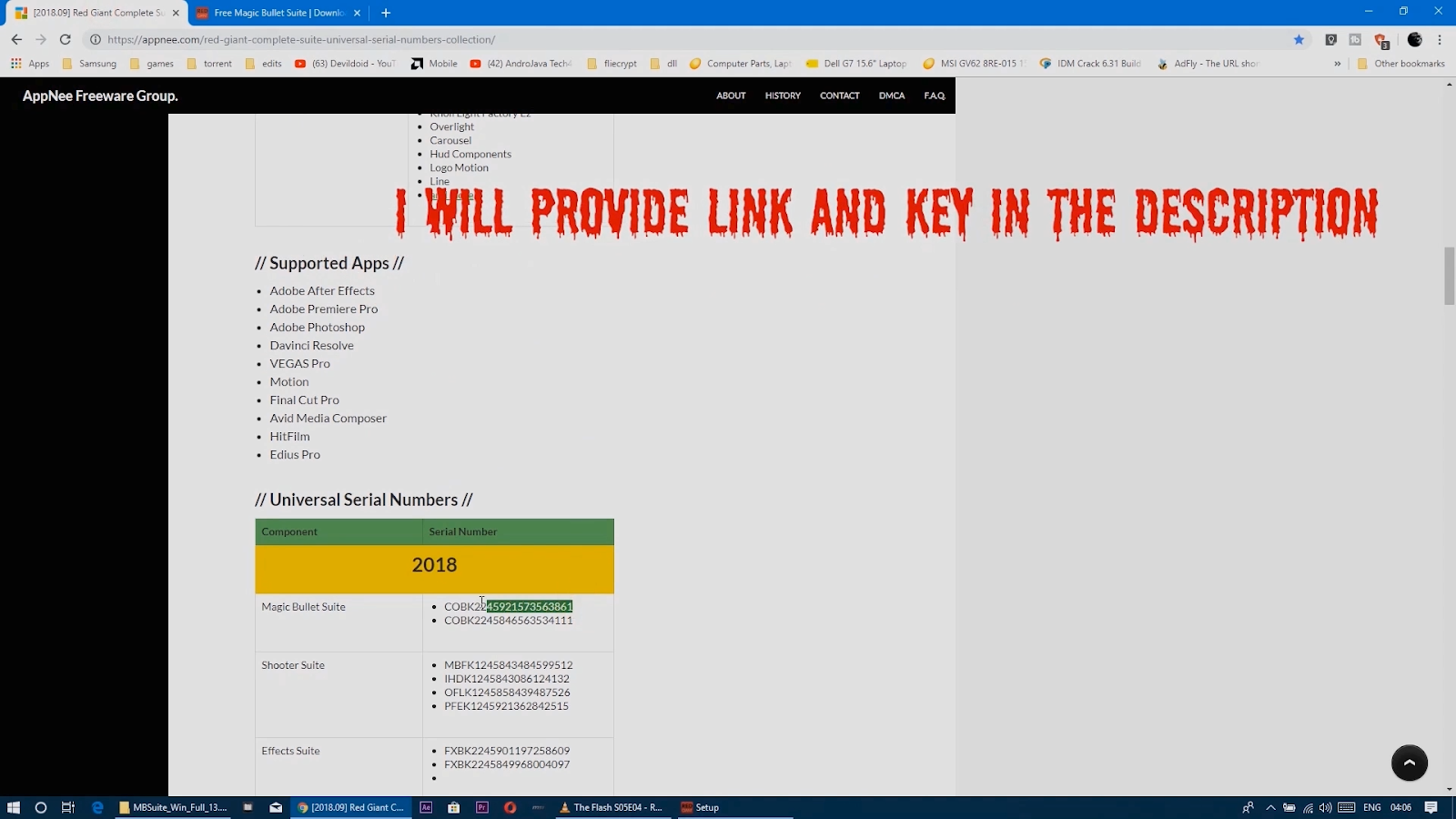Image resolution: width=1456 pixels, height=819 pixels.
Task: Open the Apps shortcut in bookmarks bar
Action: 30,64
